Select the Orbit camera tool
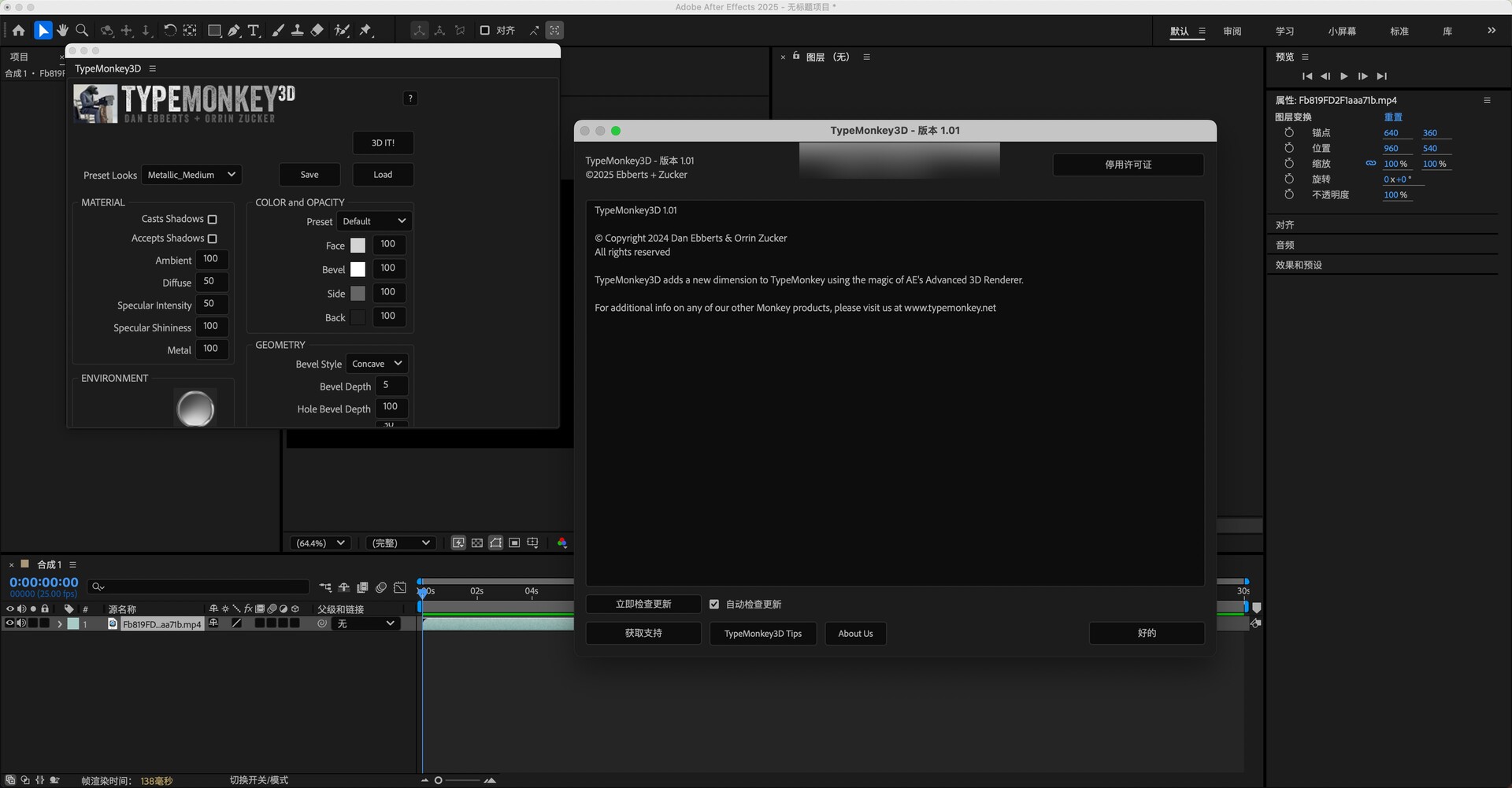This screenshot has height=788, width=1512. coord(106,31)
